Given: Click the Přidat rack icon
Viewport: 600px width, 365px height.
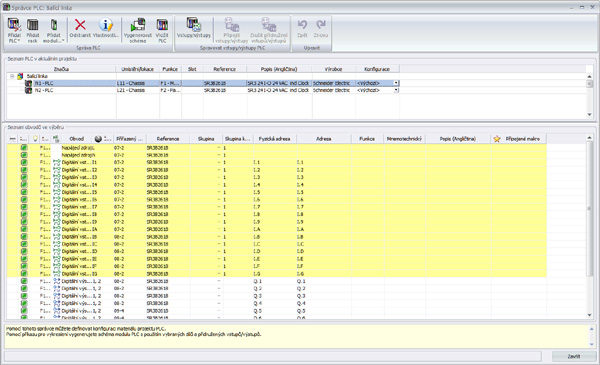Looking at the screenshot, I should (33, 25).
